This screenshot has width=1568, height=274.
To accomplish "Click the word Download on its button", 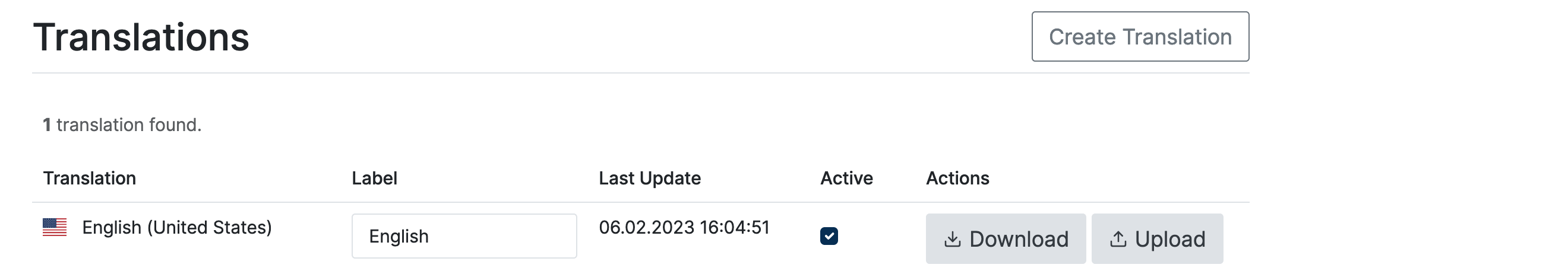I will (x=1019, y=240).
